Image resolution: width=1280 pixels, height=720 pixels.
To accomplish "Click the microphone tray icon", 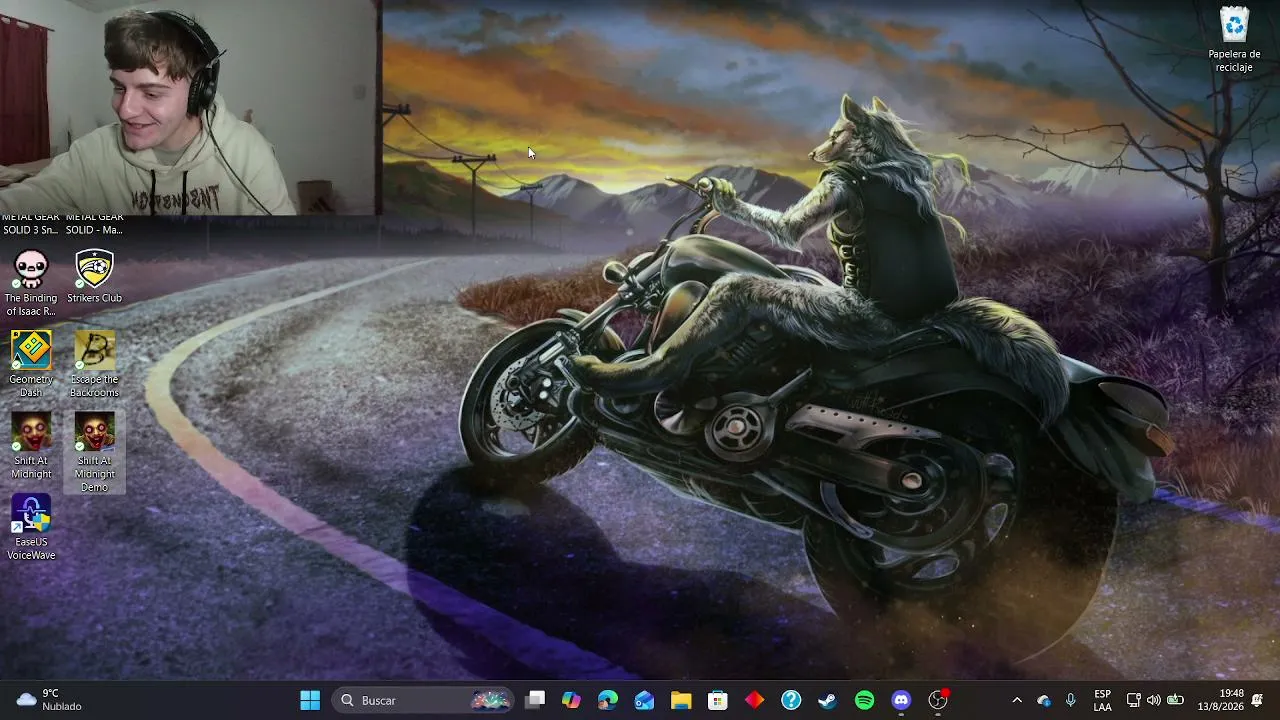I will 1070,700.
